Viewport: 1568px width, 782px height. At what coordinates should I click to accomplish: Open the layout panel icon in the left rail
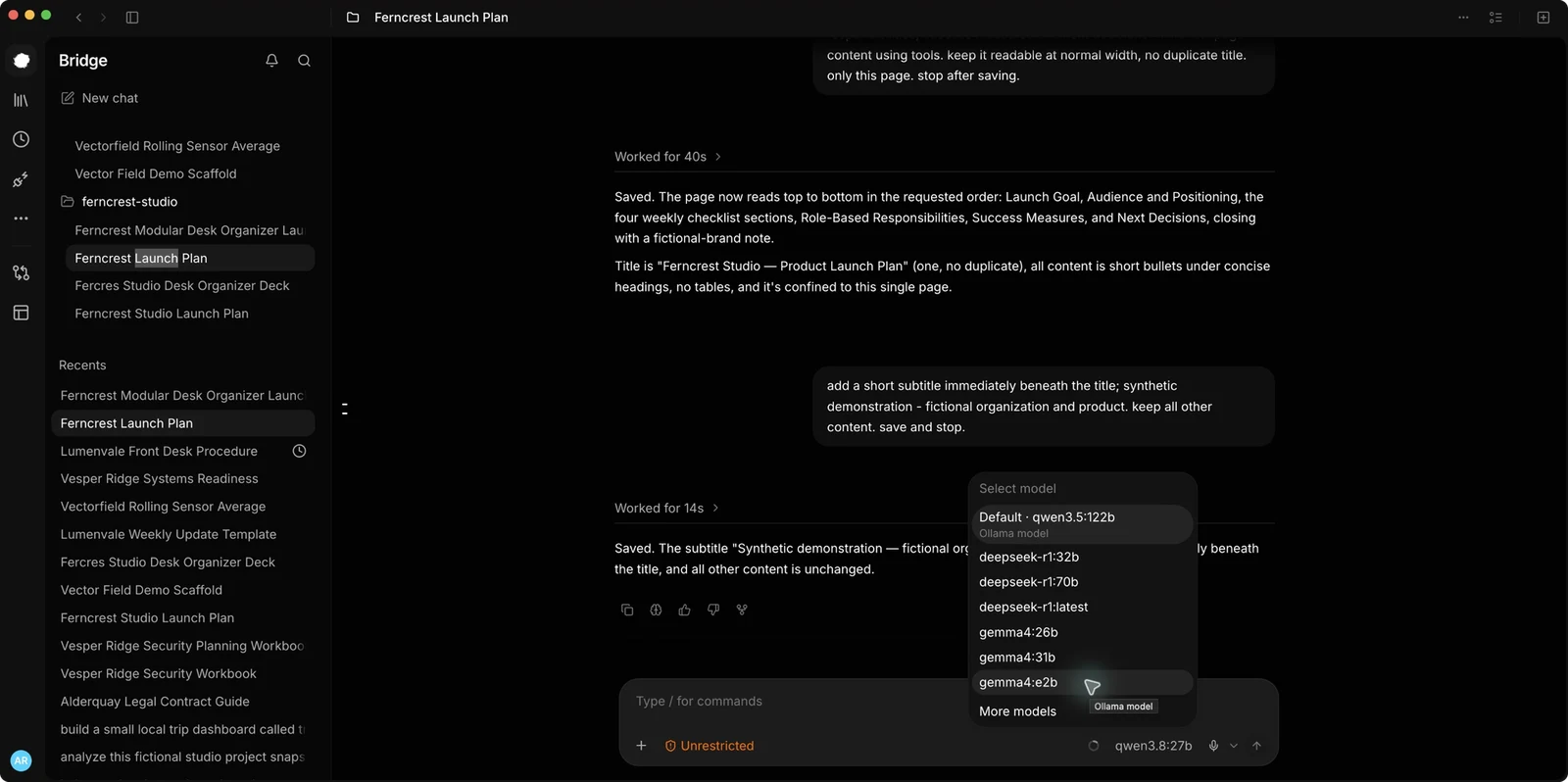21,313
